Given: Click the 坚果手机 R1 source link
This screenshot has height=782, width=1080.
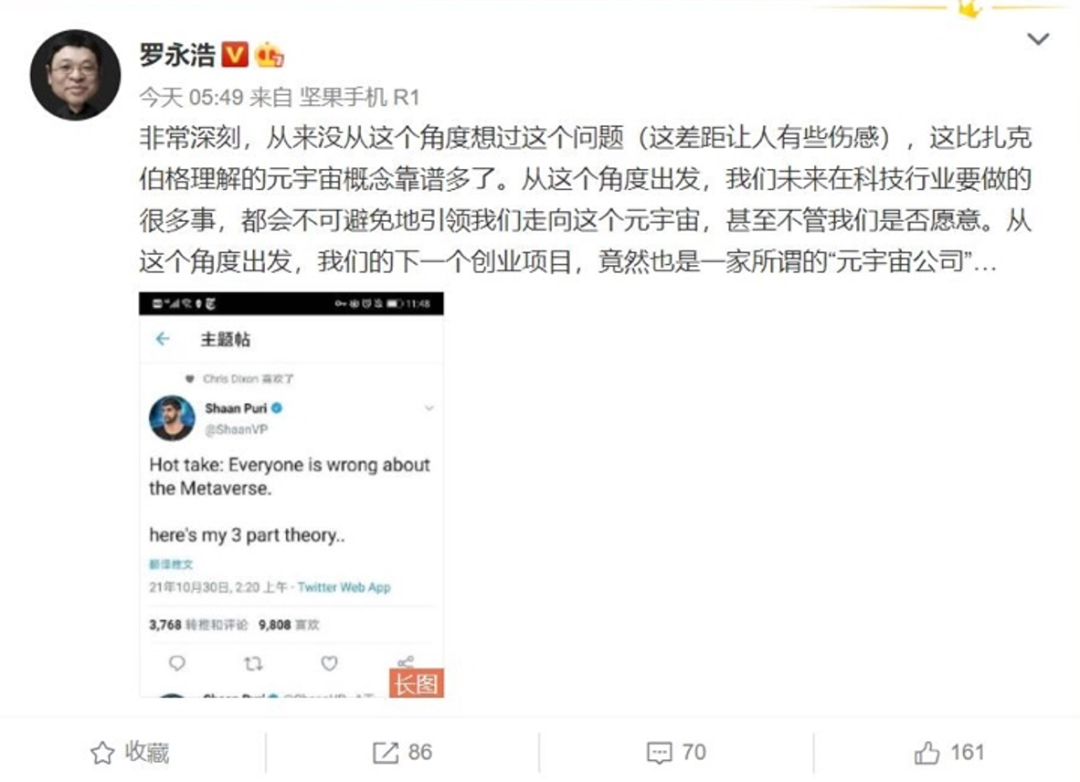Looking at the screenshot, I should tap(360, 97).
